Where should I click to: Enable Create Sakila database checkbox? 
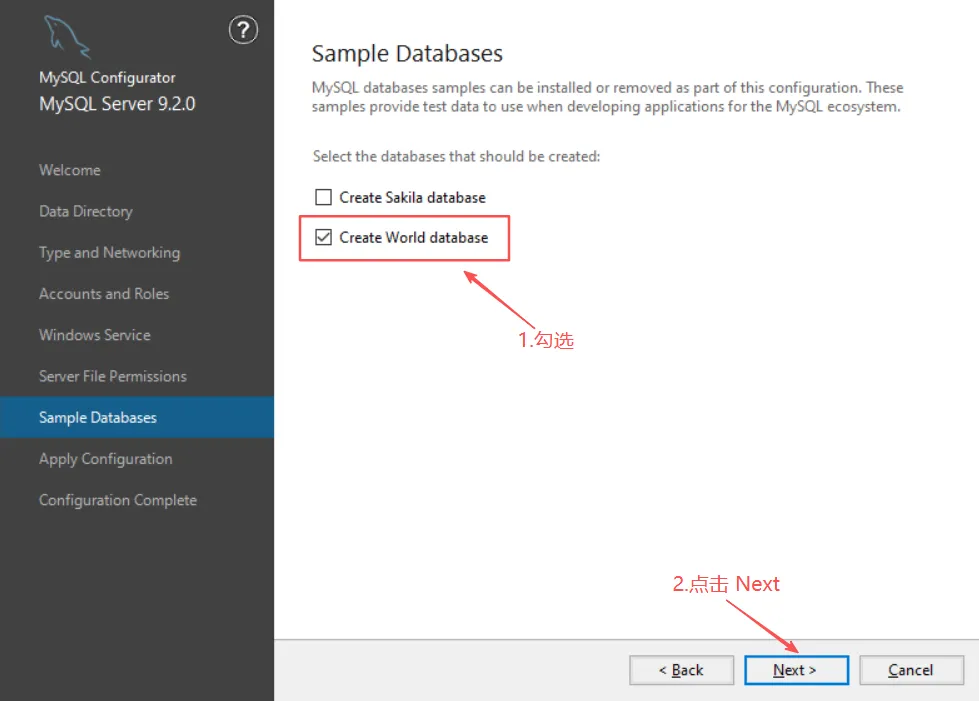[x=323, y=198]
